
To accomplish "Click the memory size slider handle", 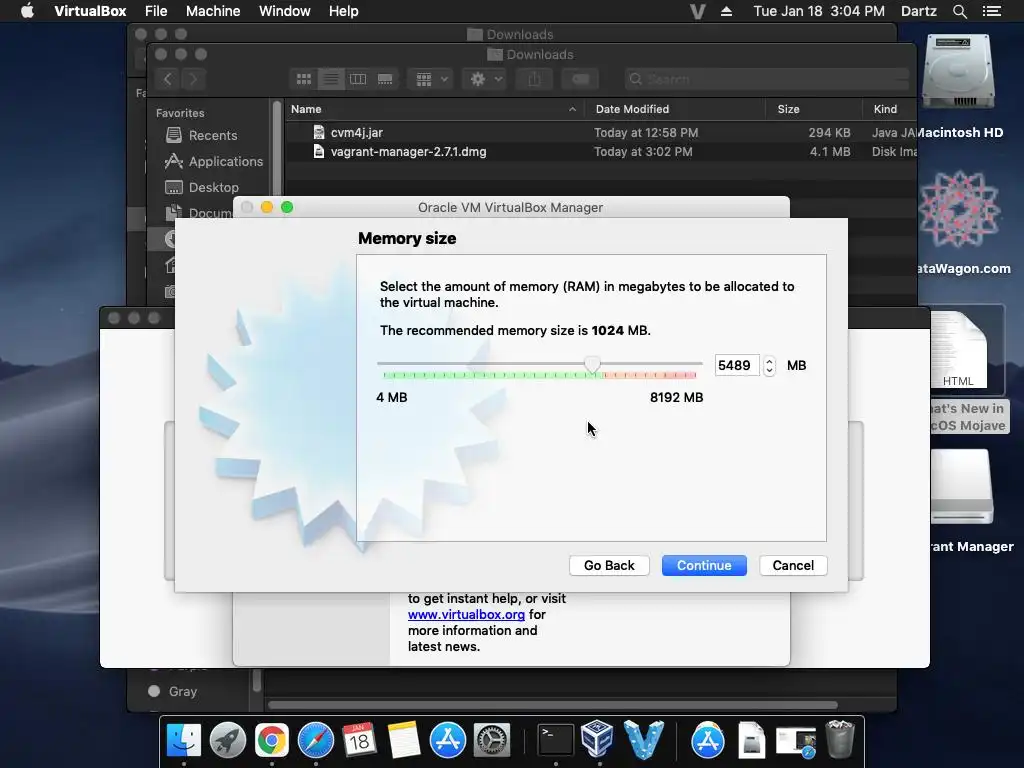I will (x=592, y=364).
